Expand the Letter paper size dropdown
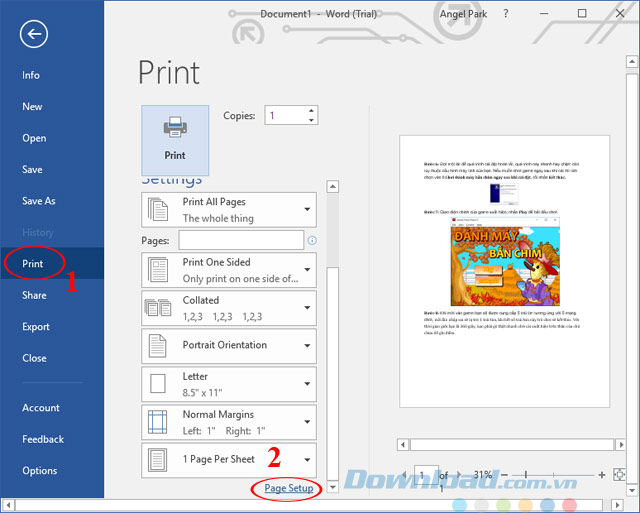This screenshot has width=640, height=513. (x=307, y=384)
